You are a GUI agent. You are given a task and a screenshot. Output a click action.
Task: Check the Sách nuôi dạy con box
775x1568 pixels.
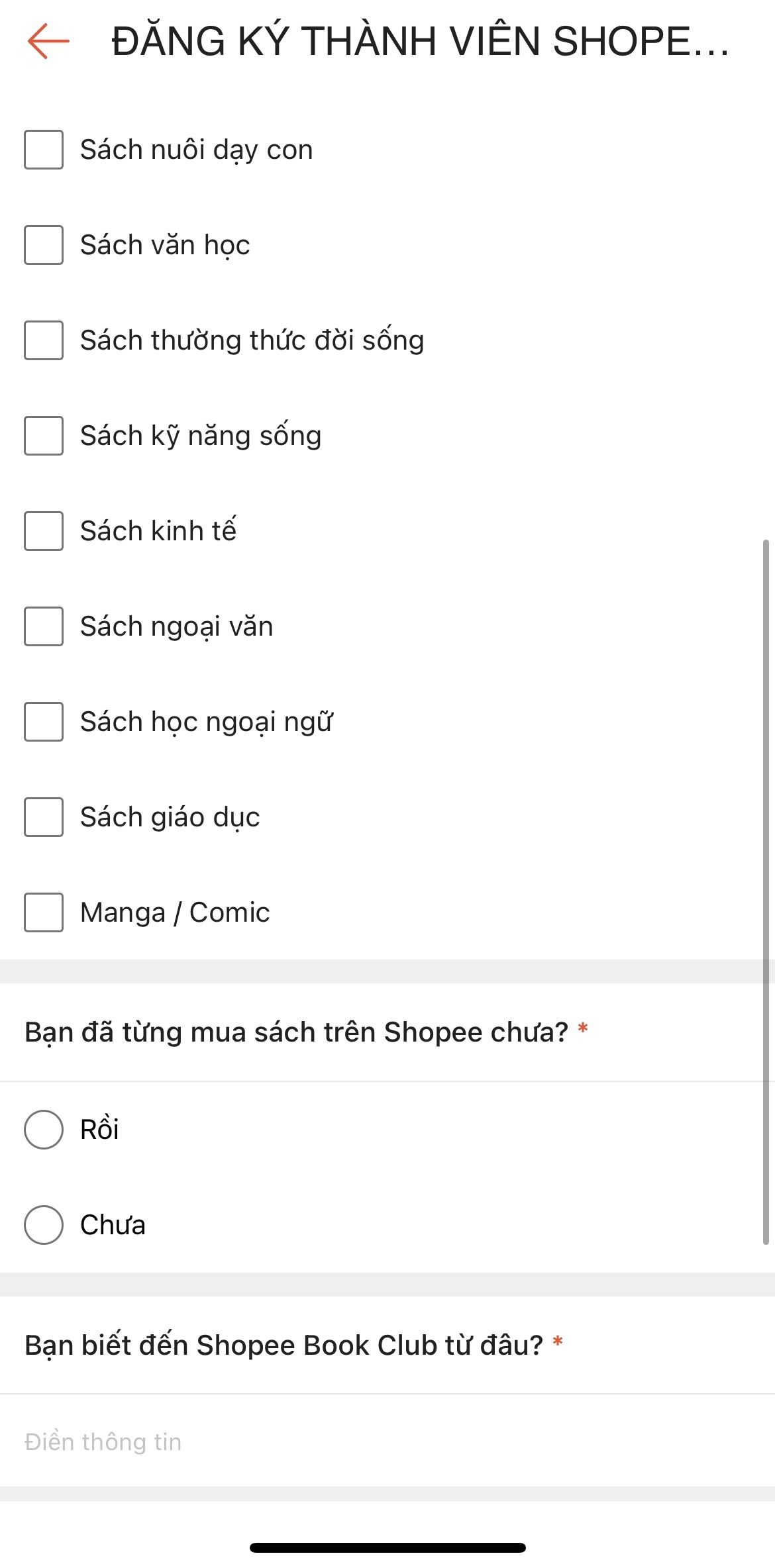click(44, 150)
